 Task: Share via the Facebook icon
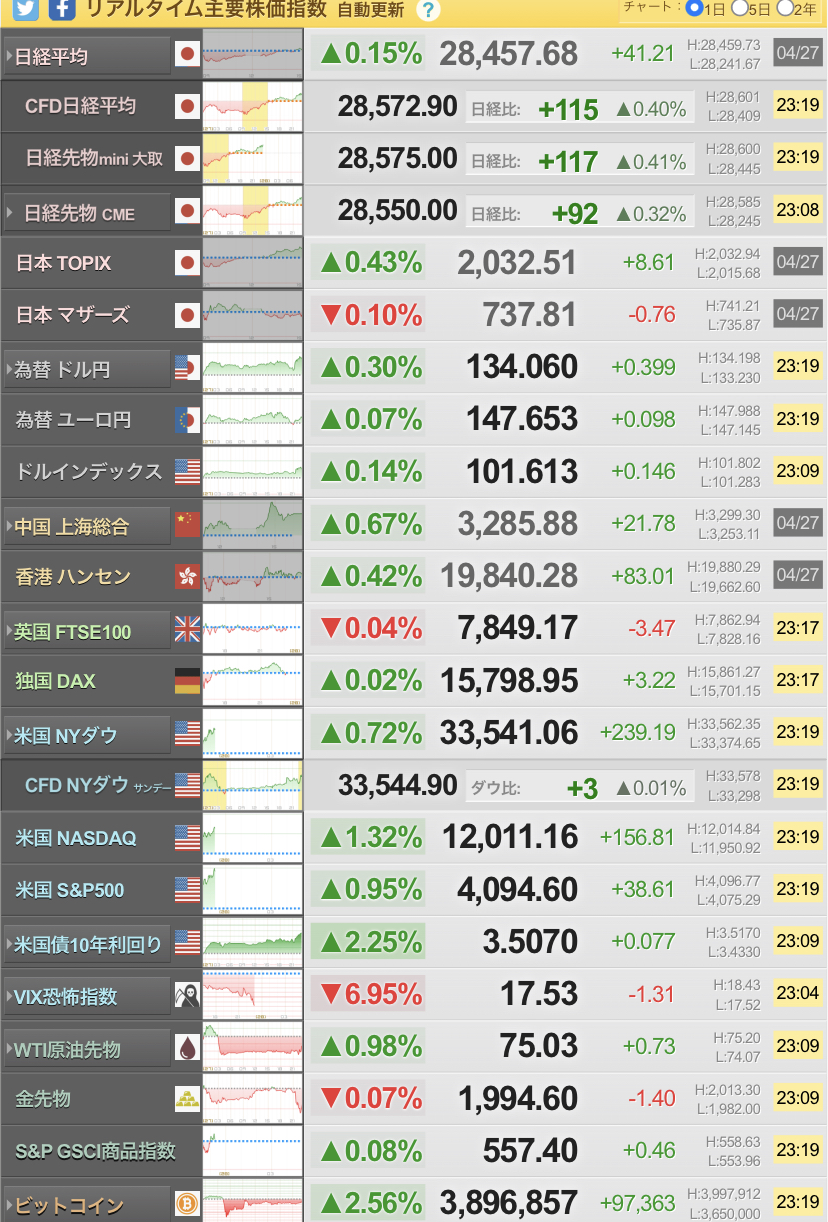pos(62,10)
